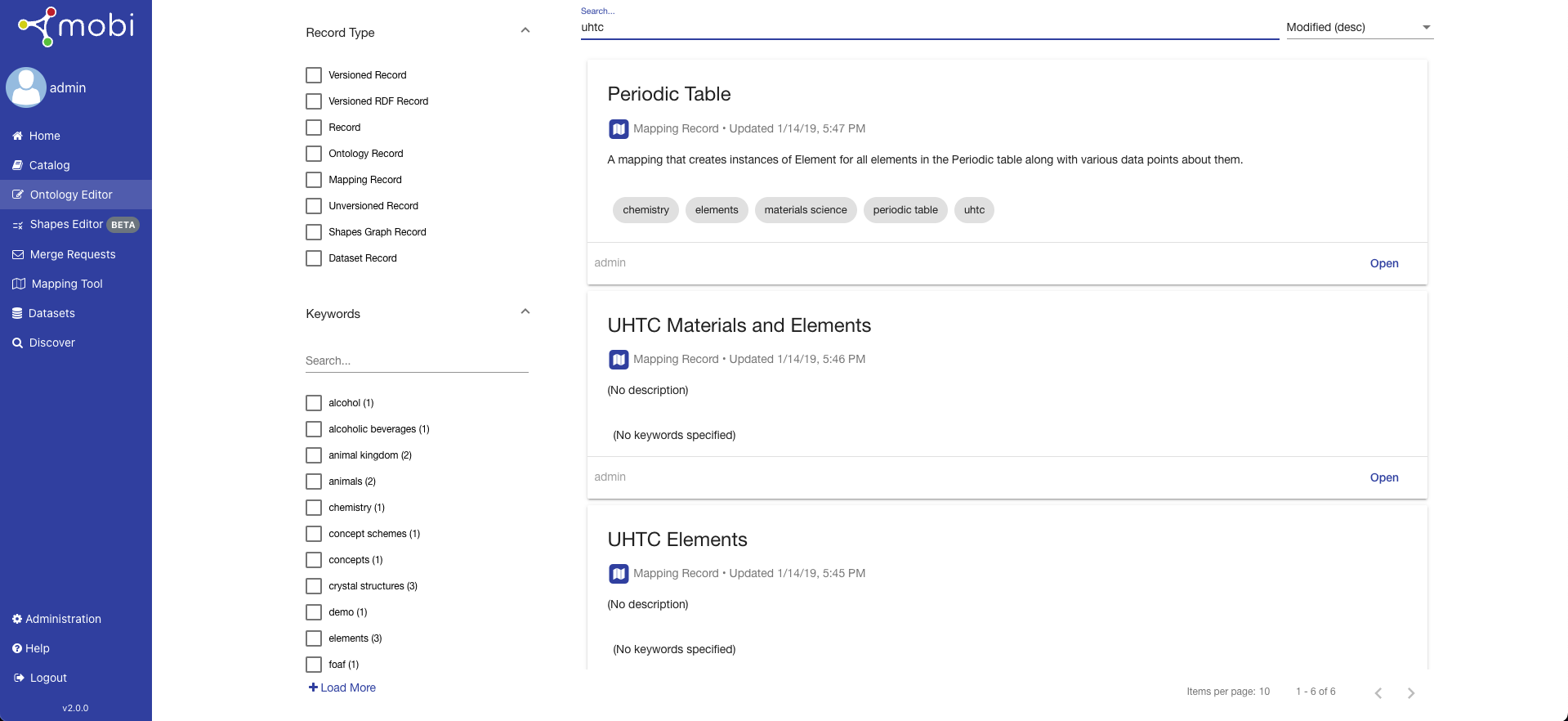Go to Merge Requests in sidebar

pos(73,254)
